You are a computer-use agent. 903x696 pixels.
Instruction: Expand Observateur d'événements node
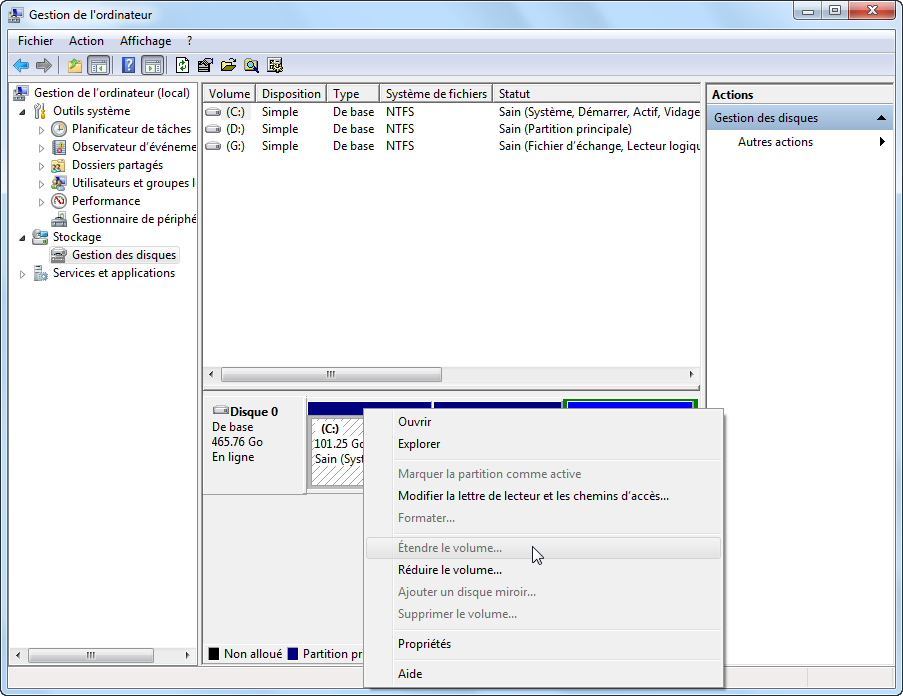pyautogui.click(x=41, y=148)
